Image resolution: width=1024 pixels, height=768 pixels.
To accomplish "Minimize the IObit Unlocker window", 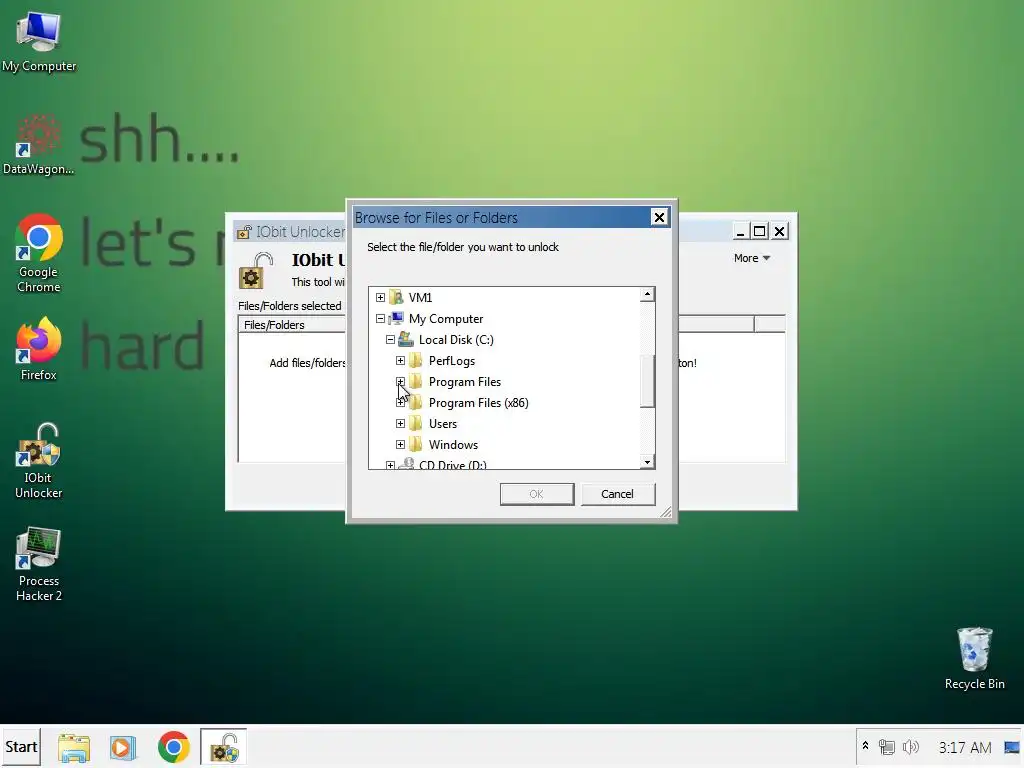I will [740, 231].
